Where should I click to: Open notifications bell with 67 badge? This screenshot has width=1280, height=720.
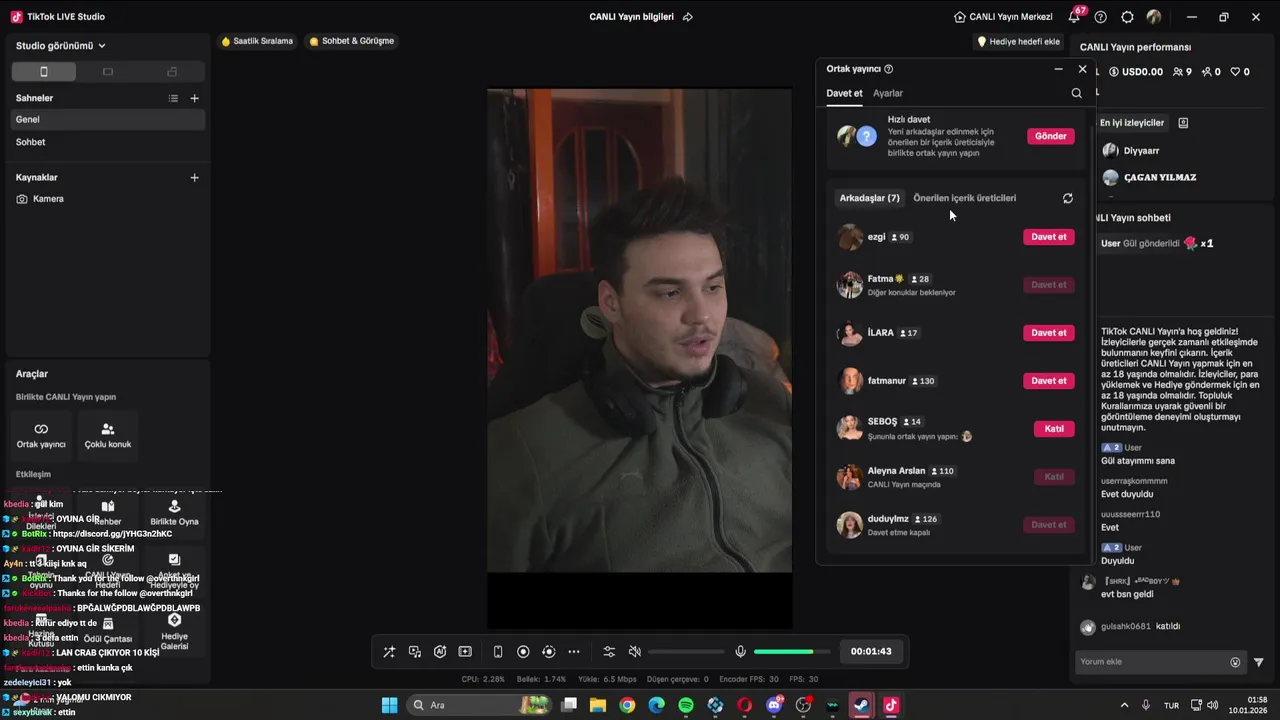[1074, 16]
